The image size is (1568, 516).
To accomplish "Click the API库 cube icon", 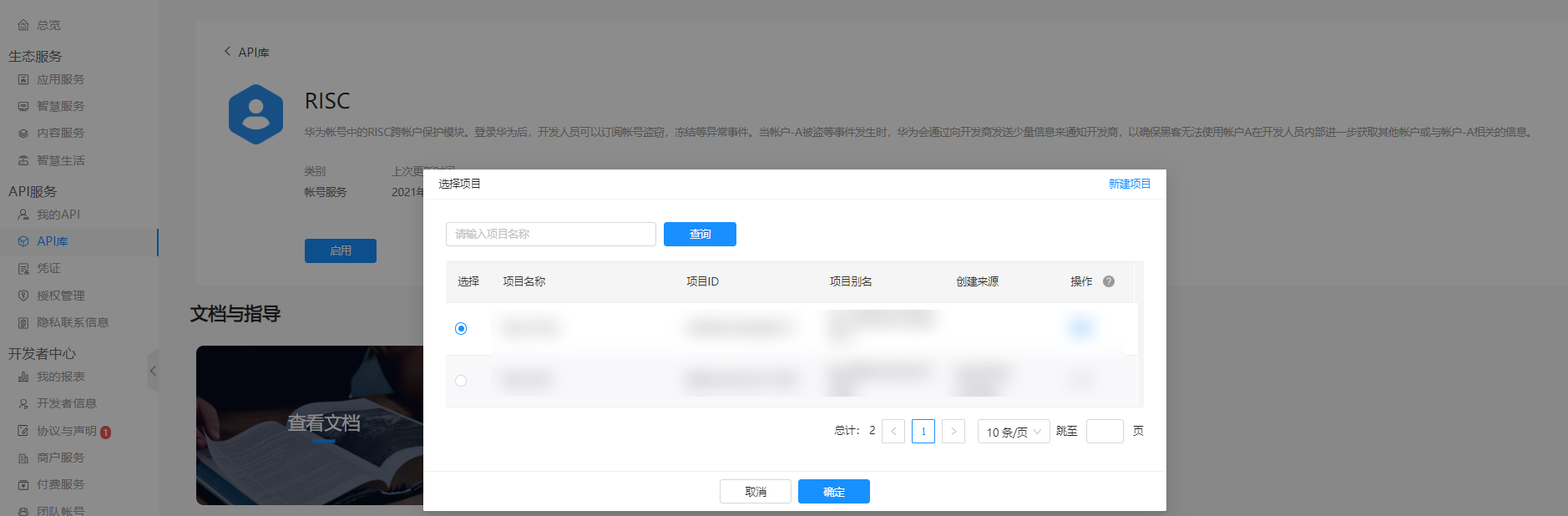I will (x=23, y=241).
